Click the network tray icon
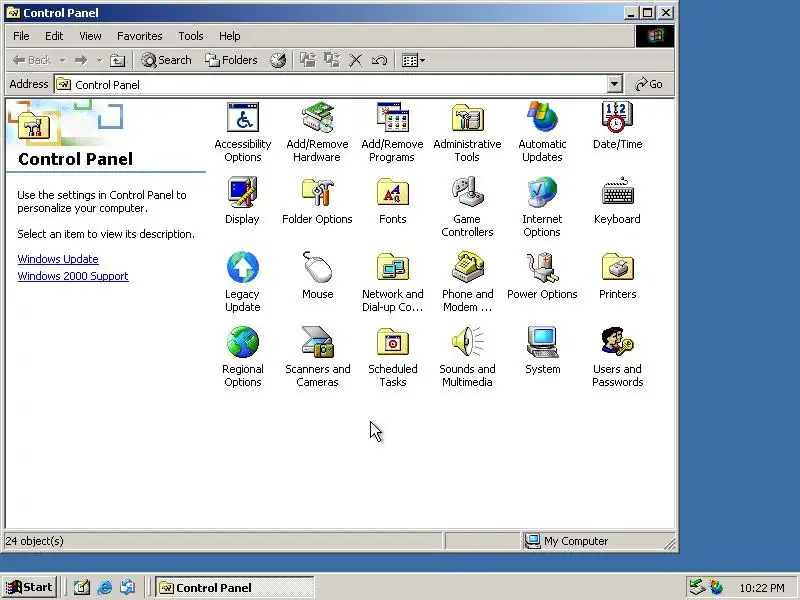This screenshot has height=600, width=800. tap(696, 587)
